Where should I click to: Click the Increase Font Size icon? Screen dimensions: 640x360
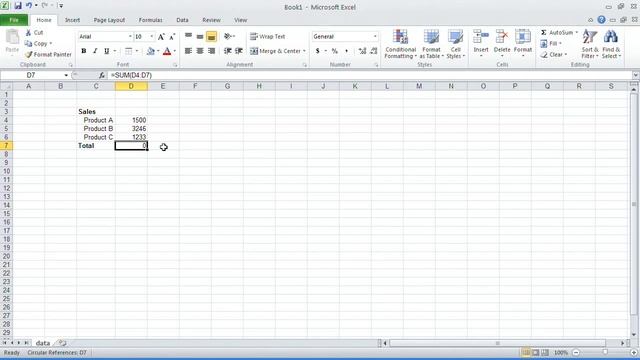click(x=161, y=37)
